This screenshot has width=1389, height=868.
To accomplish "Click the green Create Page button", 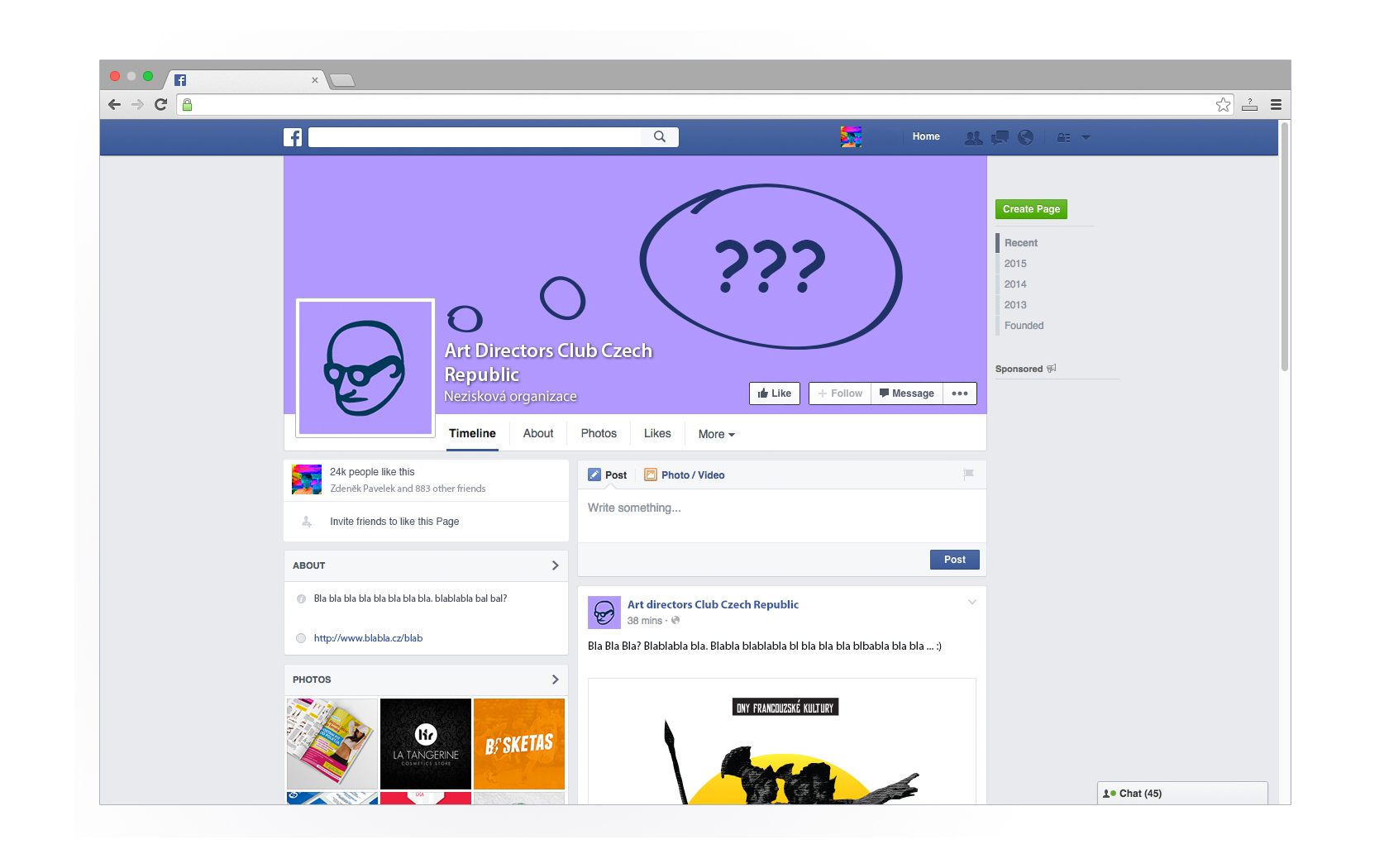I will [x=1031, y=209].
